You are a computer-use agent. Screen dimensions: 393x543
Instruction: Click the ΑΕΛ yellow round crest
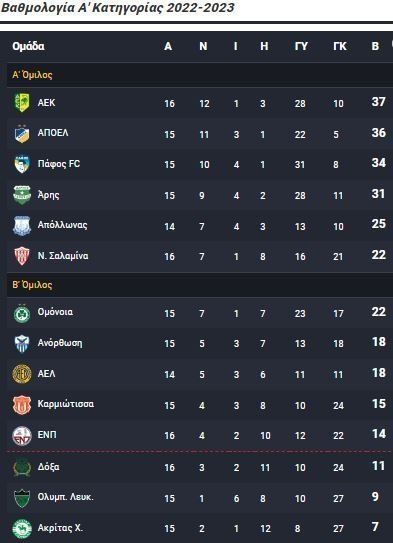pos(22,374)
